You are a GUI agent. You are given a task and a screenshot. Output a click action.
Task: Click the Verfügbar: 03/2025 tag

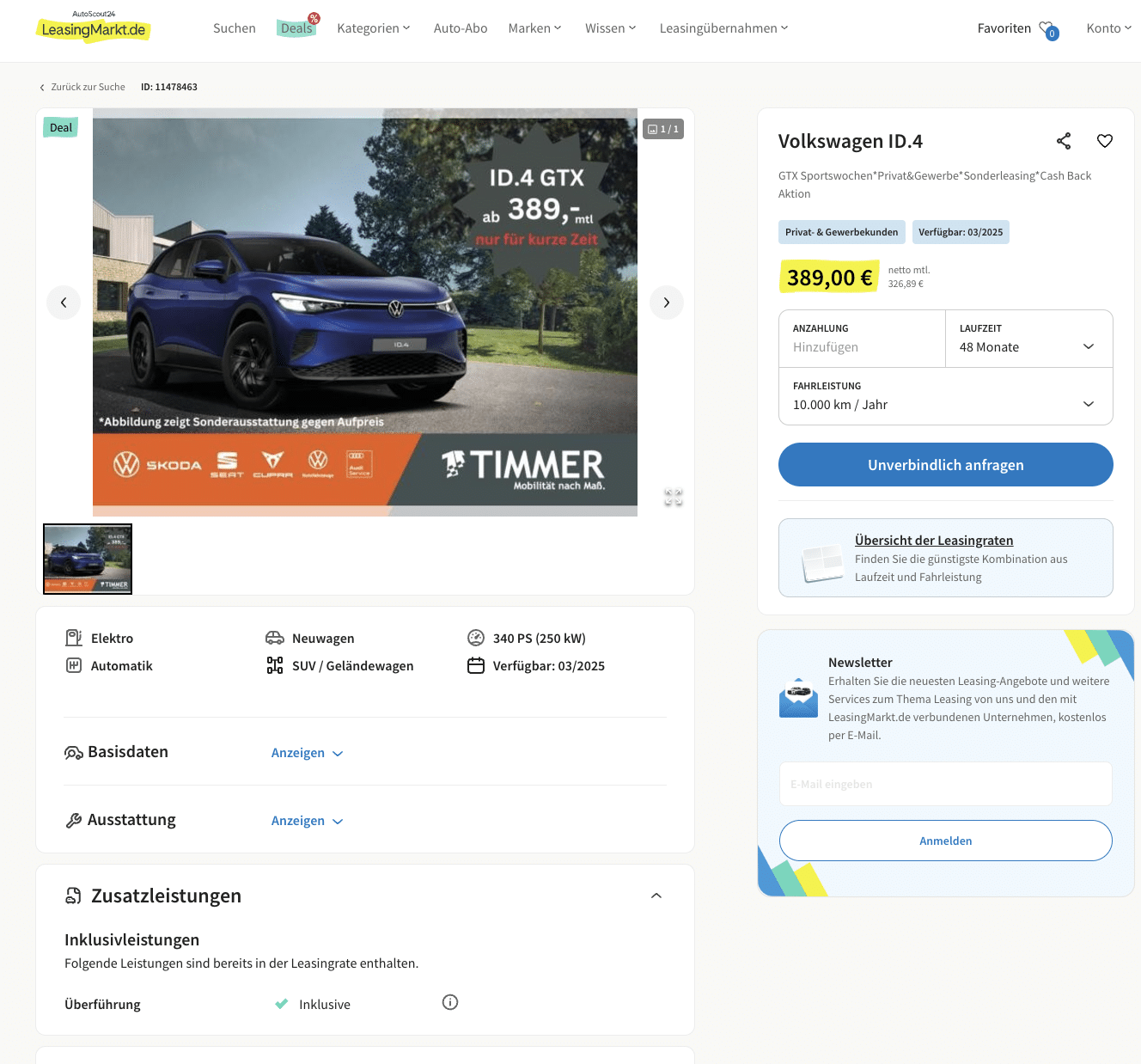(961, 232)
